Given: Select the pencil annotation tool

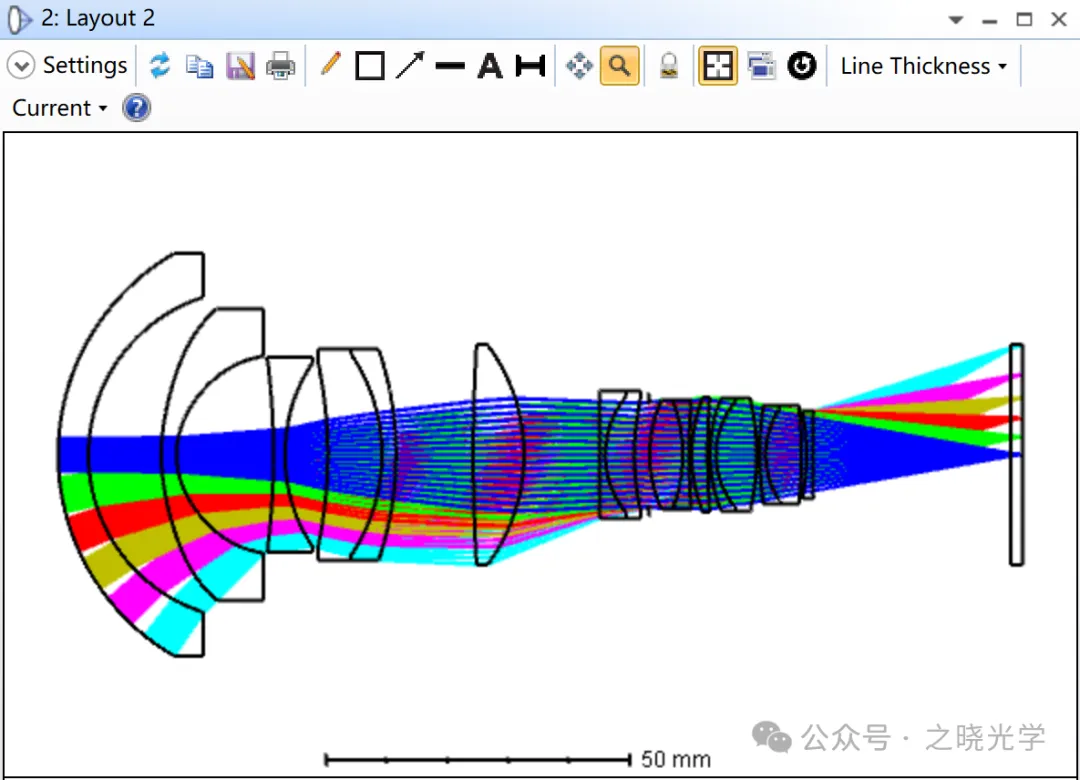Looking at the screenshot, I should (x=330, y=66).
